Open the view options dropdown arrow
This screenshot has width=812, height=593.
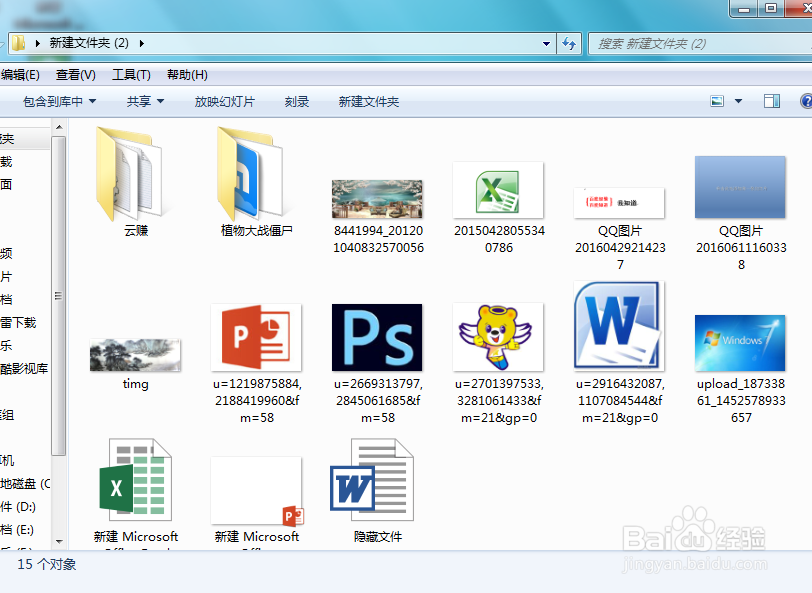(738, 102)
